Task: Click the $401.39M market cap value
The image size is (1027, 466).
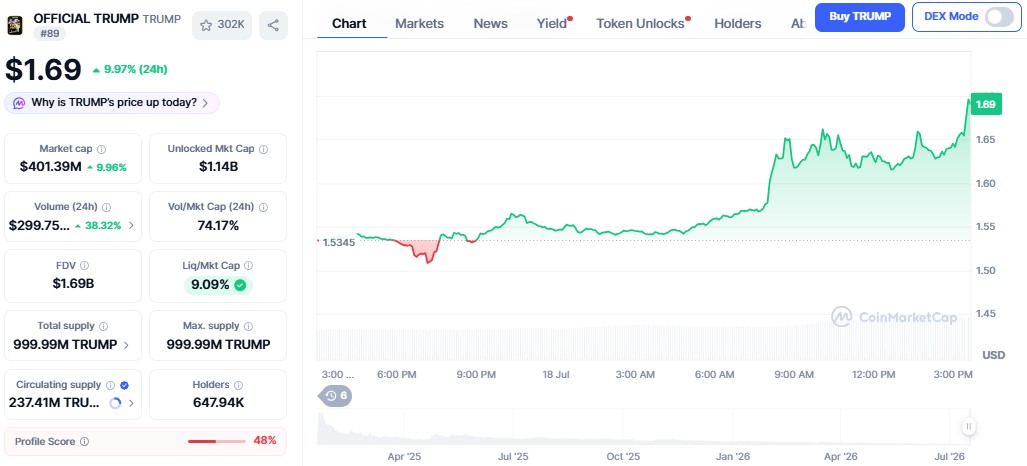Action: (50, 166)
